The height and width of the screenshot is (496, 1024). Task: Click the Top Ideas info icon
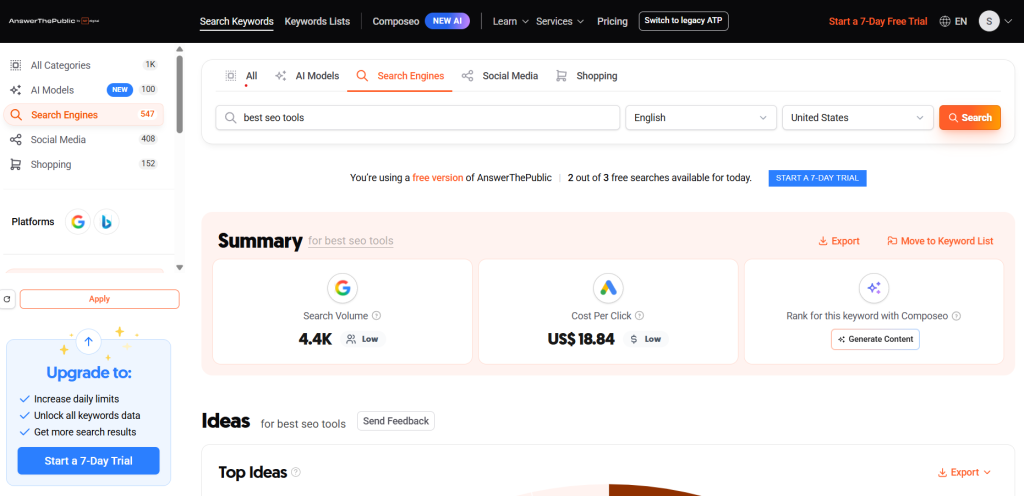coord(296,472)
